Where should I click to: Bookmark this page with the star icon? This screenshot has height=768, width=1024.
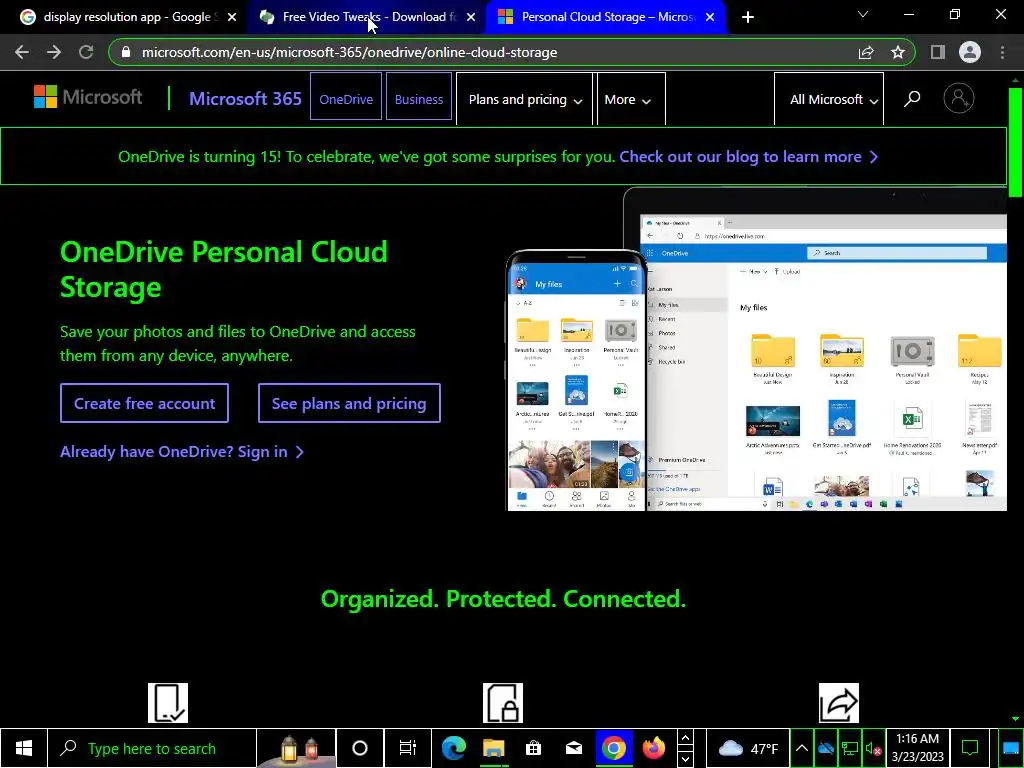(898, 52)
